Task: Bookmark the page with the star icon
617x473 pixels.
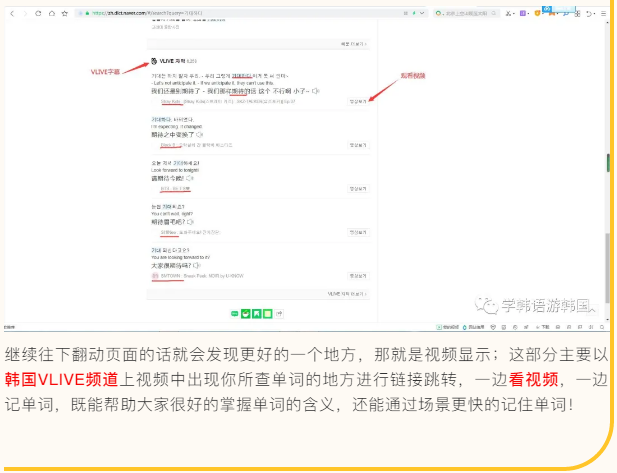Action: click(x=65, y=13)
